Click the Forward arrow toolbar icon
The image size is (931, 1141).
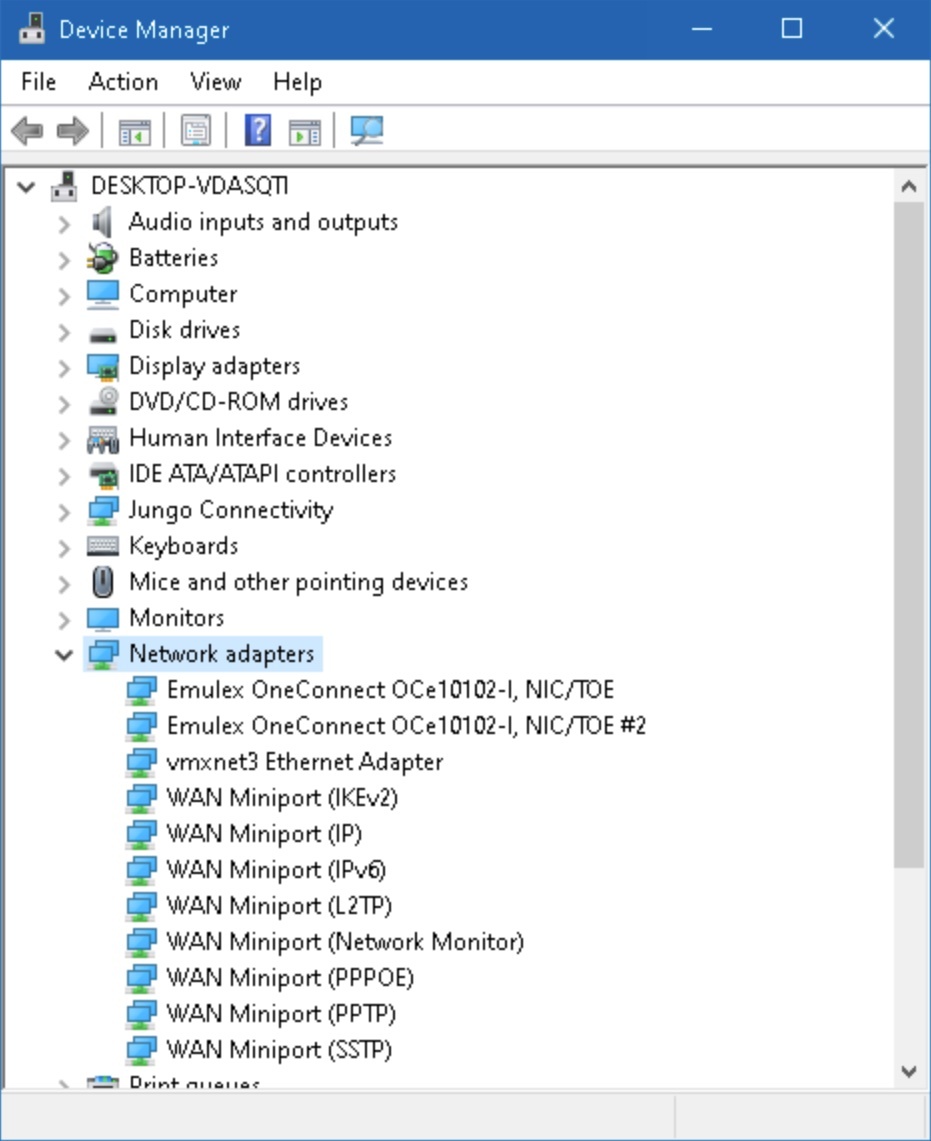pyautogui.click(x=72, y=131)
